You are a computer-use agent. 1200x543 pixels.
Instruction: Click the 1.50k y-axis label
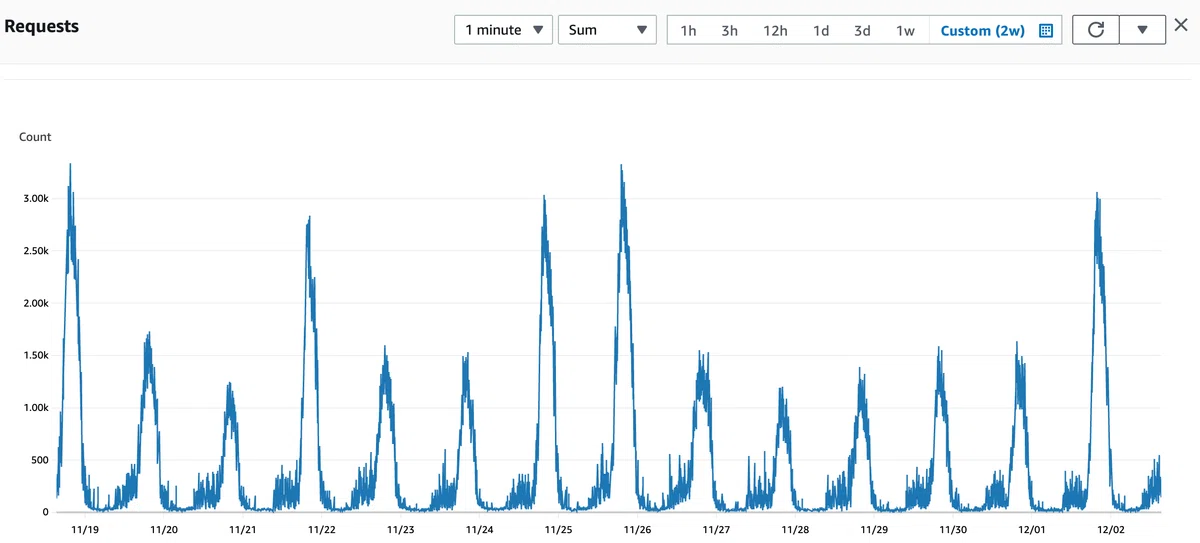pyautogui.click(x=35, y=355)
